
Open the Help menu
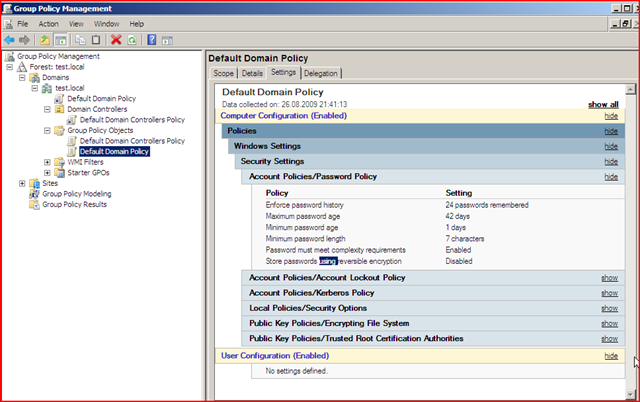point(137,24)
